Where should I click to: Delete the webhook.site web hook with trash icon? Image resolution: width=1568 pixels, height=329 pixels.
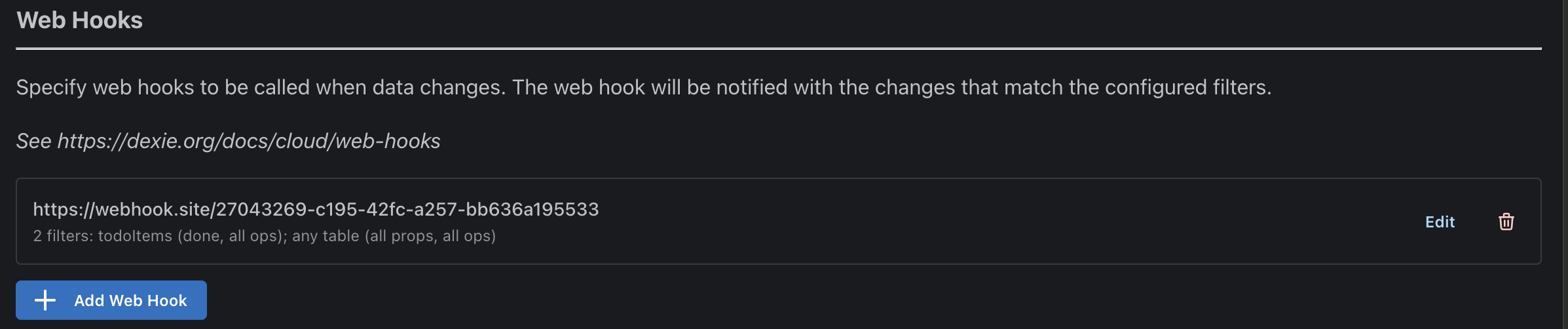click(1506, 222)
